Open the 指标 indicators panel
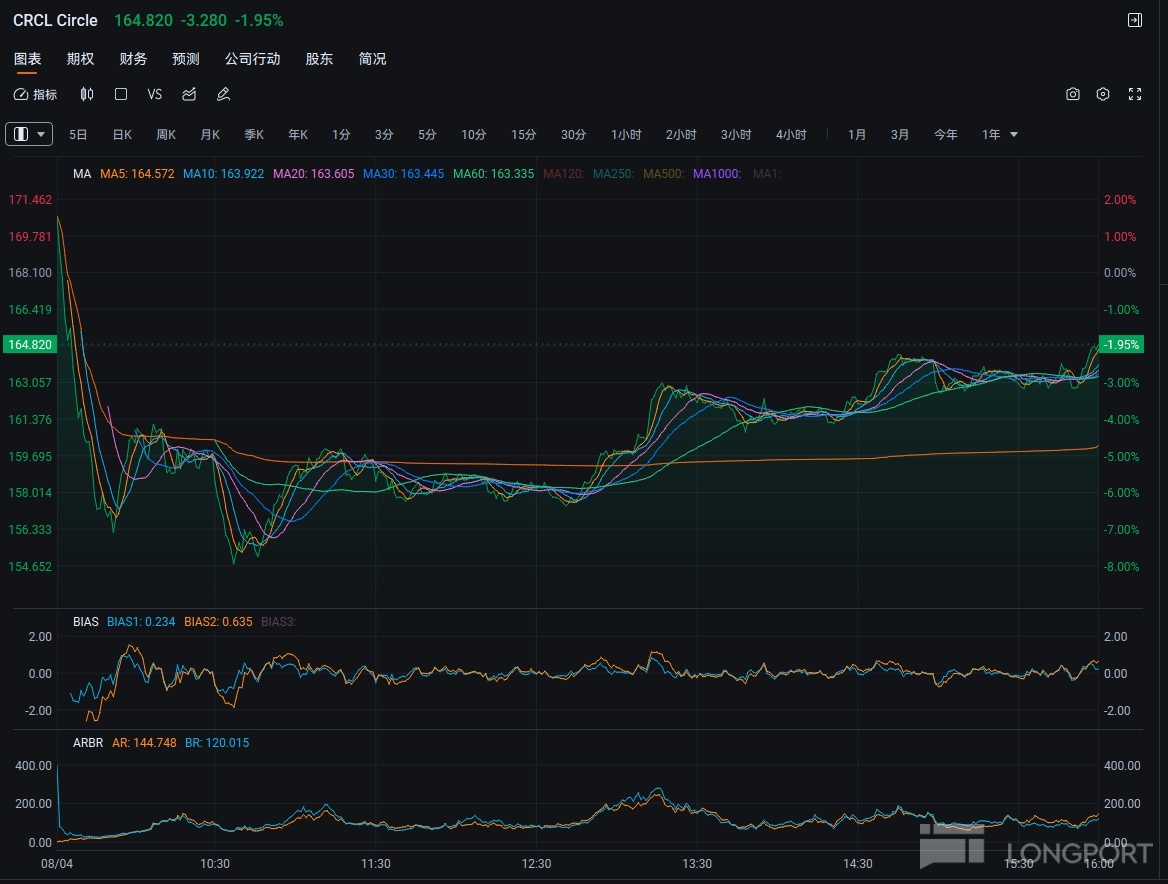 (35, 94)
